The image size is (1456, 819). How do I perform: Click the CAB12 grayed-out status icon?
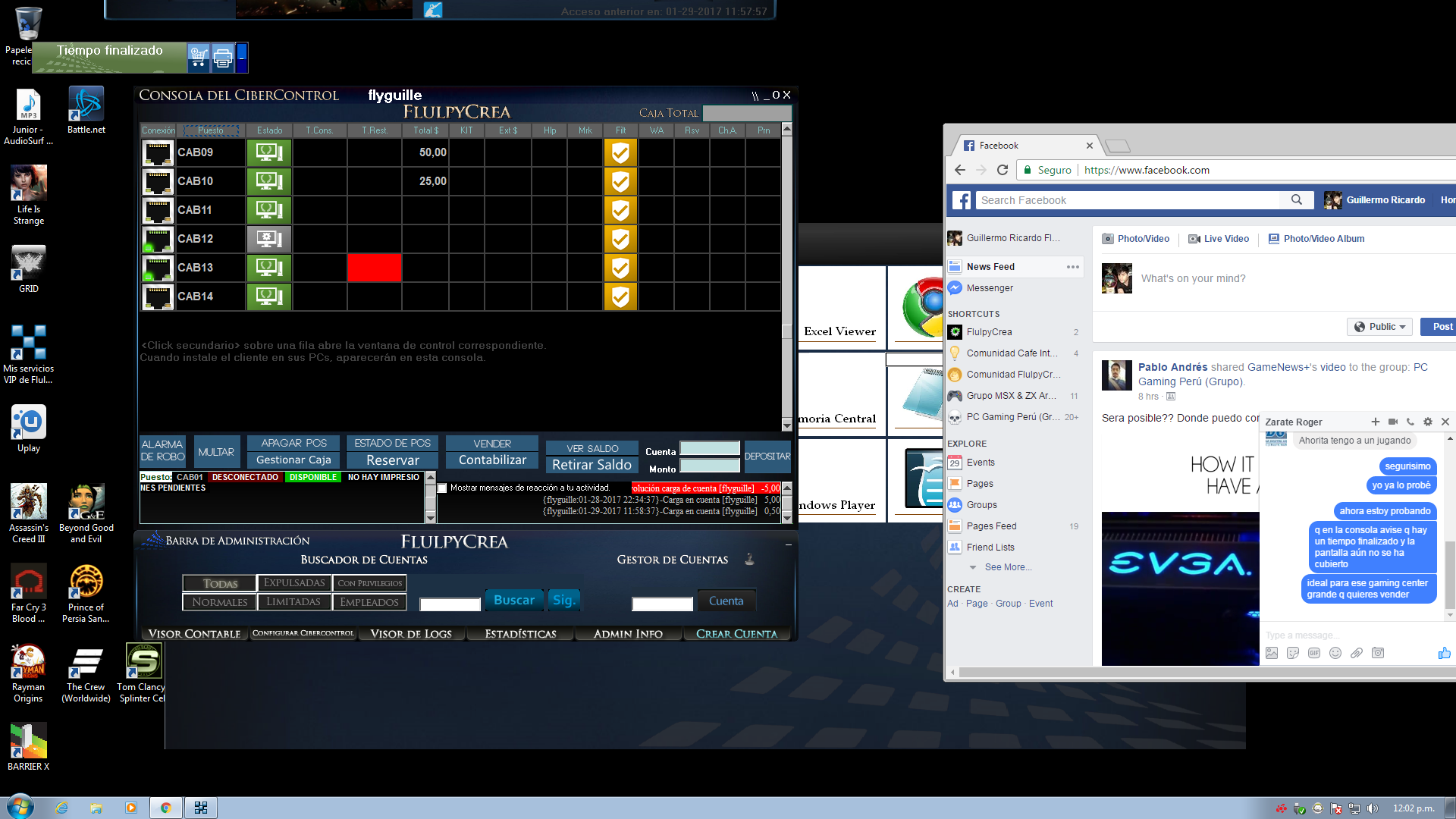(x=268, y=239)
